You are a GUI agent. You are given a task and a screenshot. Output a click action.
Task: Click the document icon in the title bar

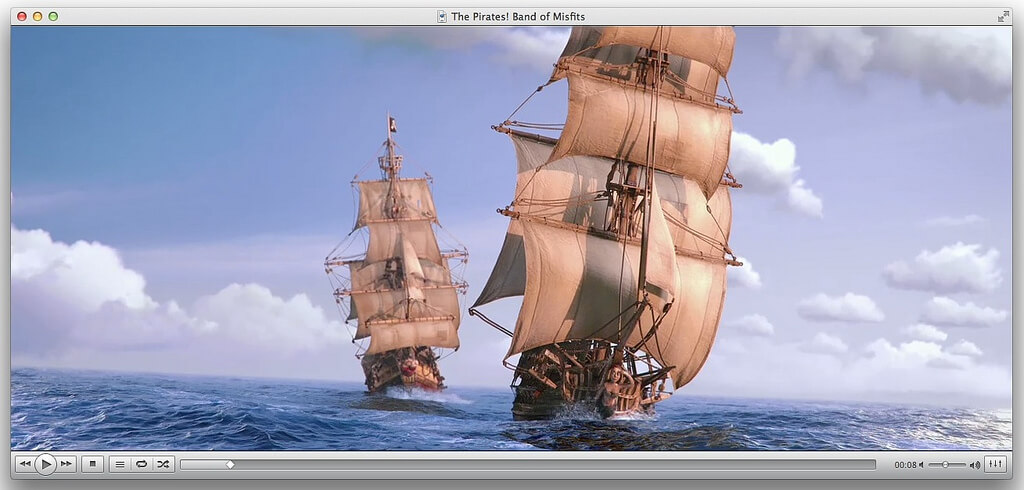click(x=442, y=16)
